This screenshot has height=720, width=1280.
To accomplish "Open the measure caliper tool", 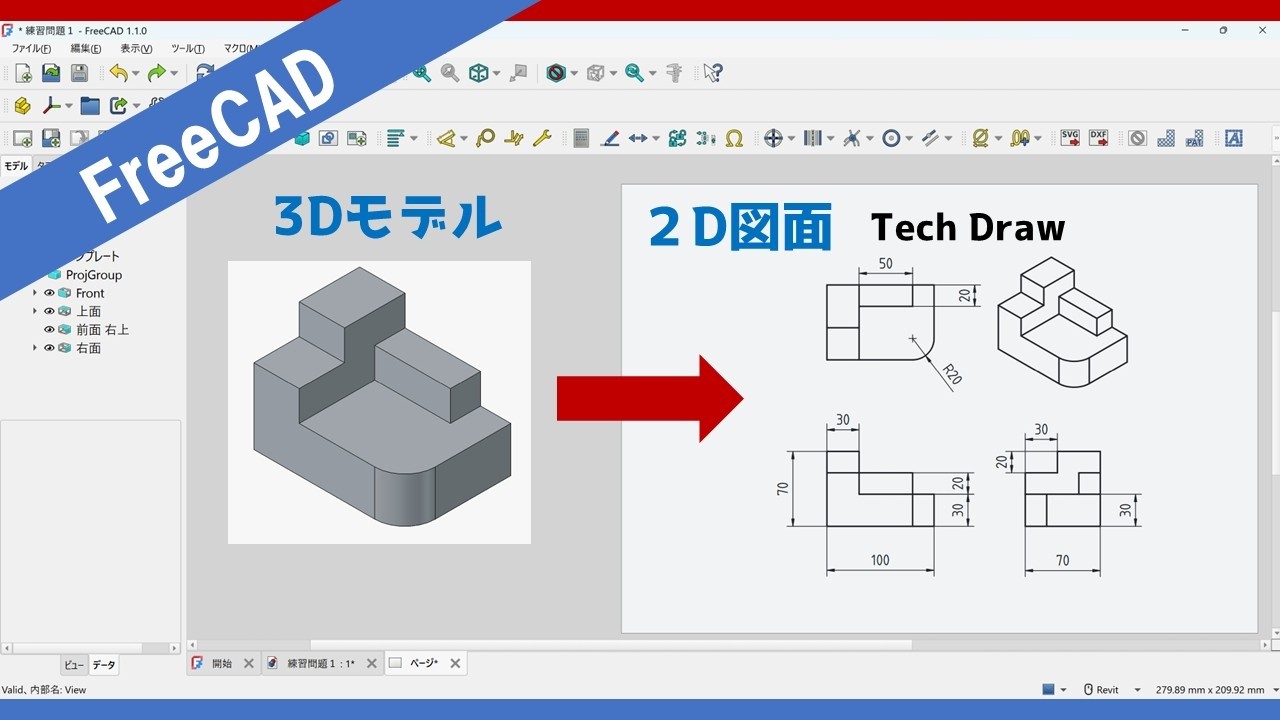I will 675,73.
